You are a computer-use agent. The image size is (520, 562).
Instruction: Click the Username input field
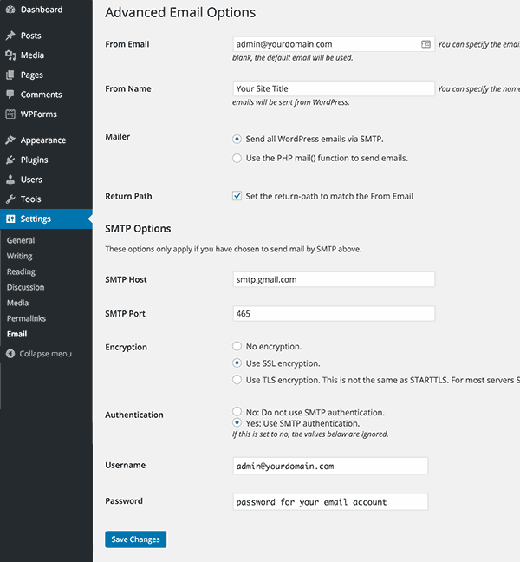[330, 466]
